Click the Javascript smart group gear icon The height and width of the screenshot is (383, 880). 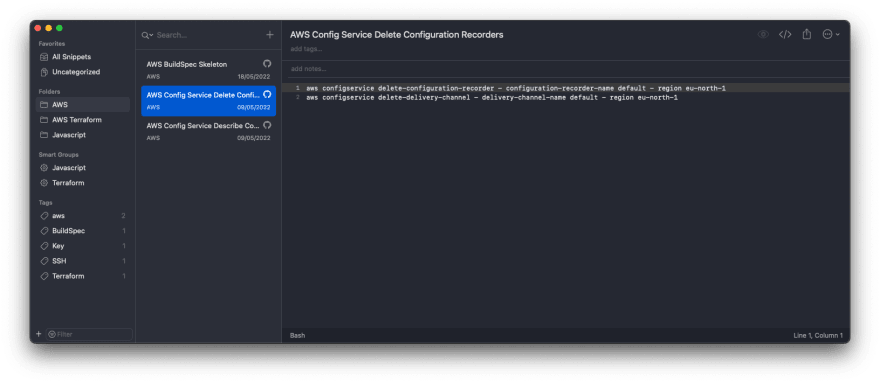[x=44, y=167]
